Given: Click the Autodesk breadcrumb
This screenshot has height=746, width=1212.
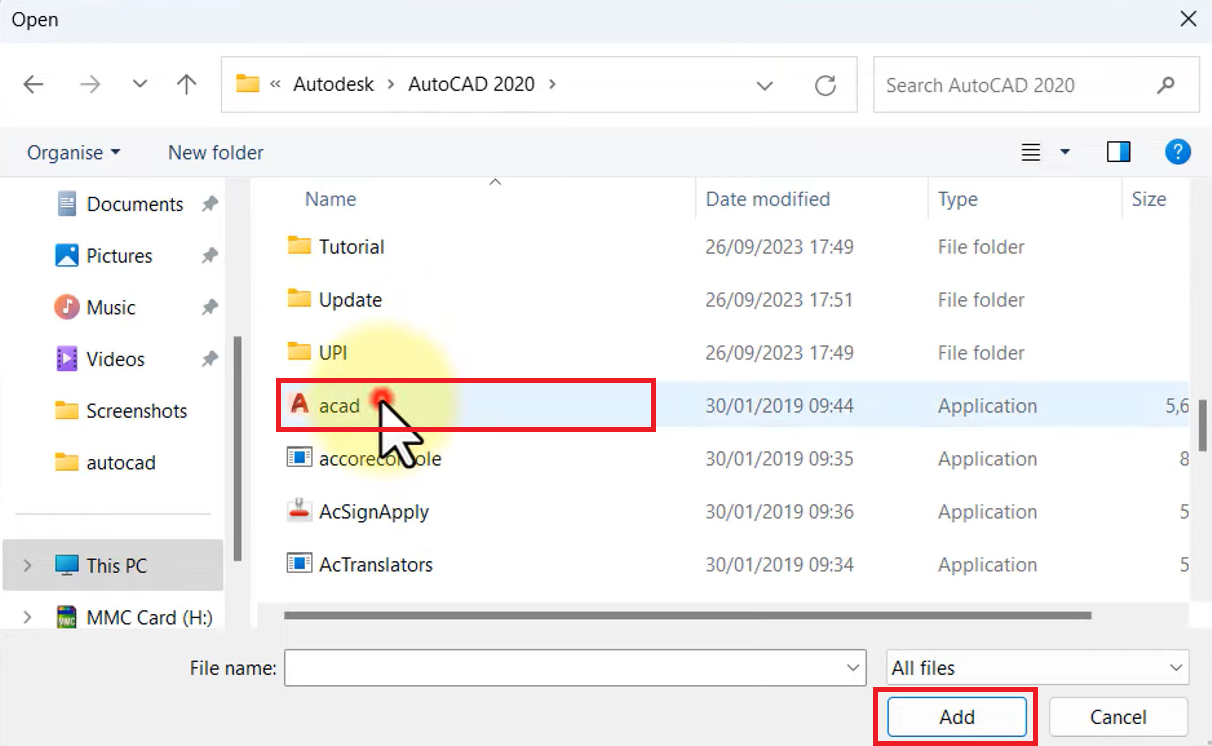Looking at the screenshot, I should [x=333, y=85].
